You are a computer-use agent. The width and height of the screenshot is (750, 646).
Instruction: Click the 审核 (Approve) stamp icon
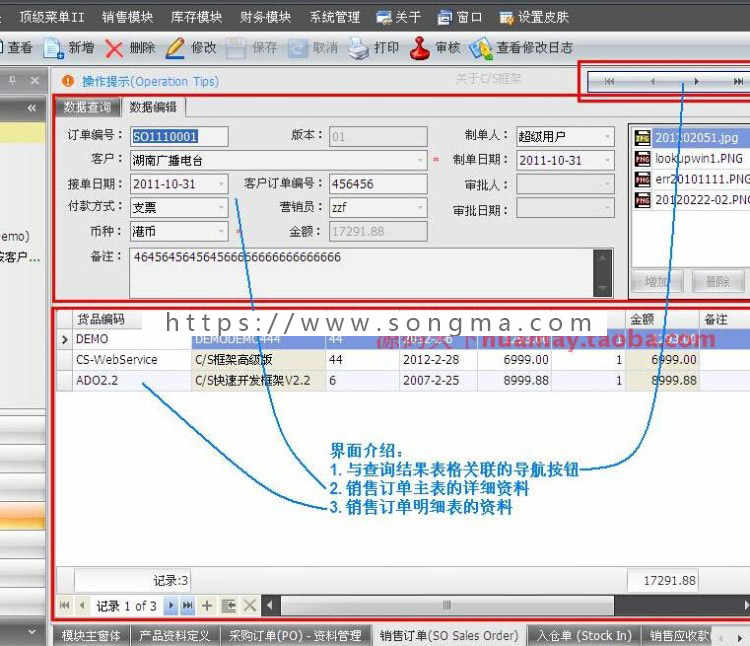419,48
